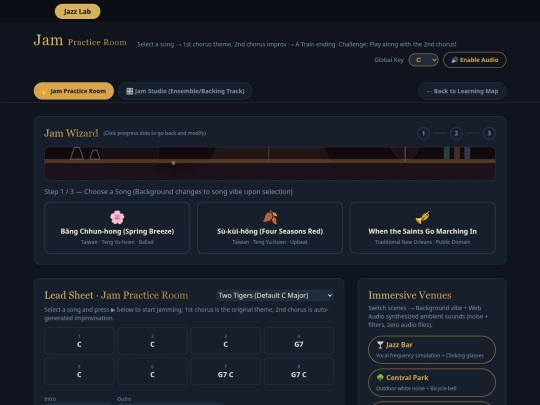Click the cherry blossom icon for Spring Breeze
Screen dimensions: 540x405
pos(117,217)
